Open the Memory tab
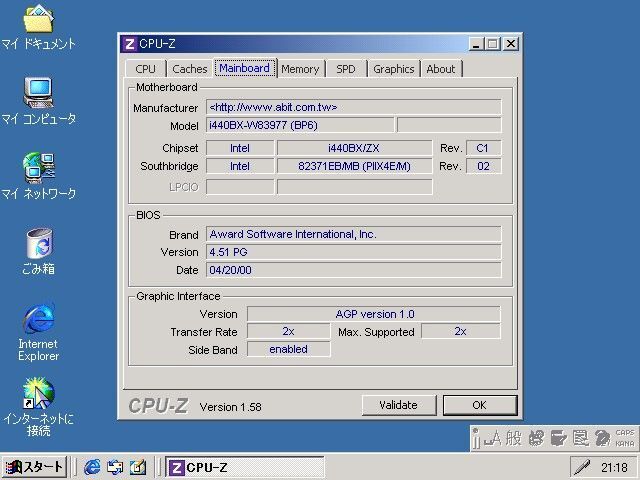Screen dimensions: 640x480 (299, 69)
